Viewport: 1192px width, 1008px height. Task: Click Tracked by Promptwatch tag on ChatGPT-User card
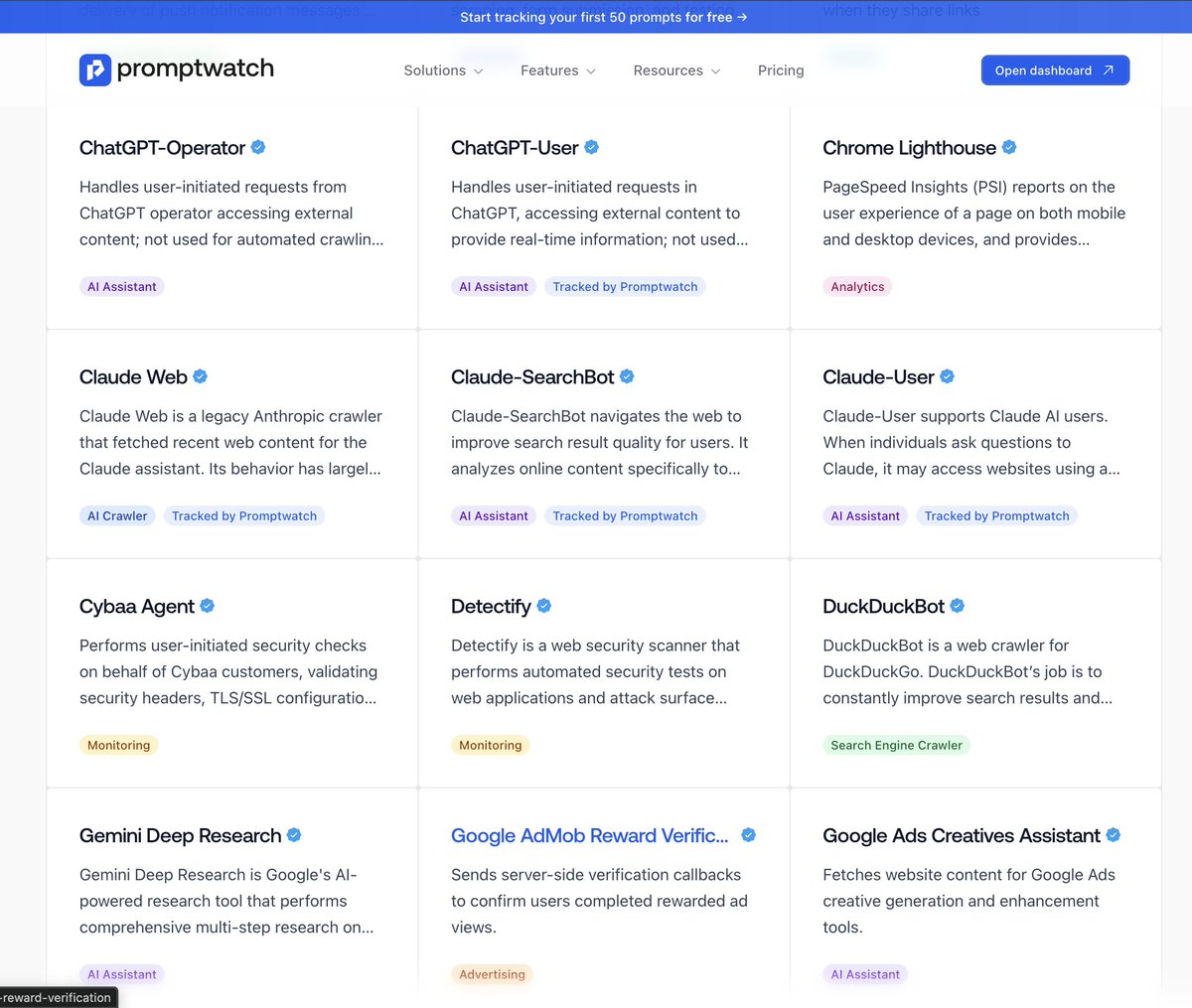tap(625, 287)
